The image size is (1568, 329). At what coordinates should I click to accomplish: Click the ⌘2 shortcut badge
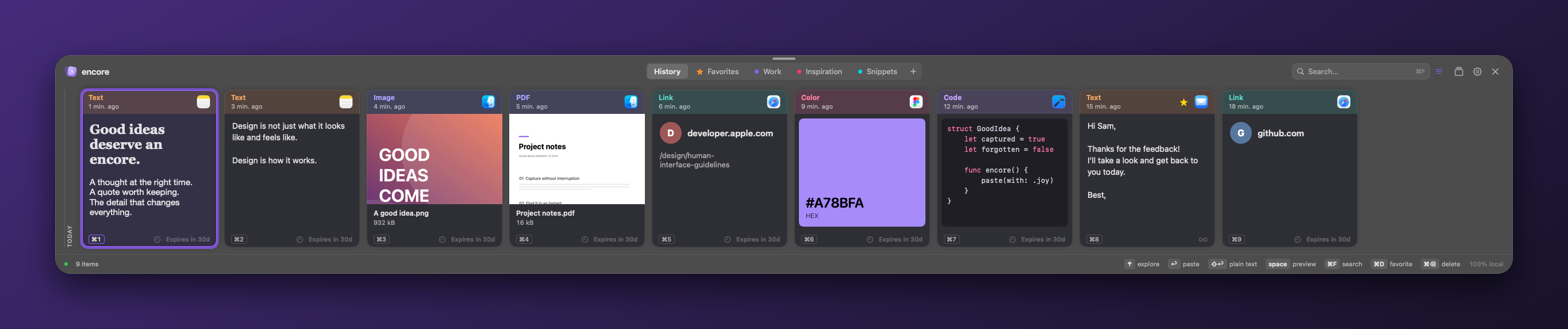click(x=239, y=239)
